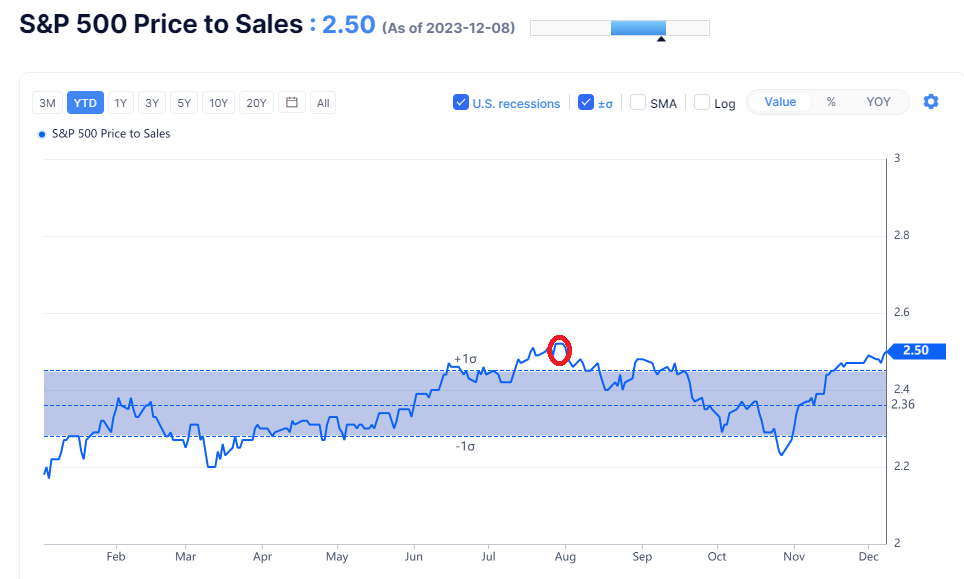Screen dimensions: 964x579
Task: Switch to the 10Y time range
Action: [218, 102]
